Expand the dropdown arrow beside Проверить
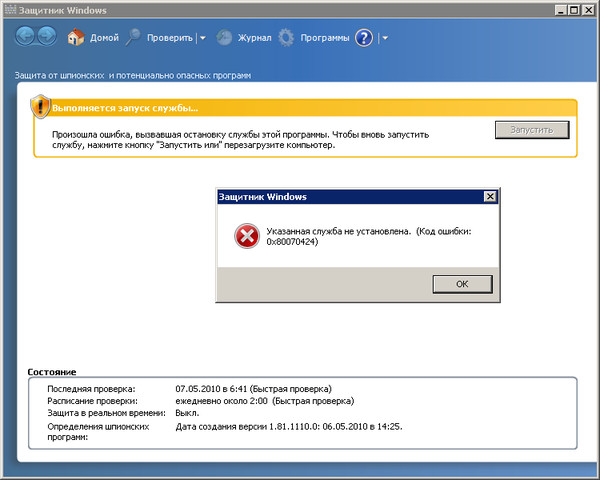Image resolution: width=600 pixels, height=480 pixels. coord(201,39)
